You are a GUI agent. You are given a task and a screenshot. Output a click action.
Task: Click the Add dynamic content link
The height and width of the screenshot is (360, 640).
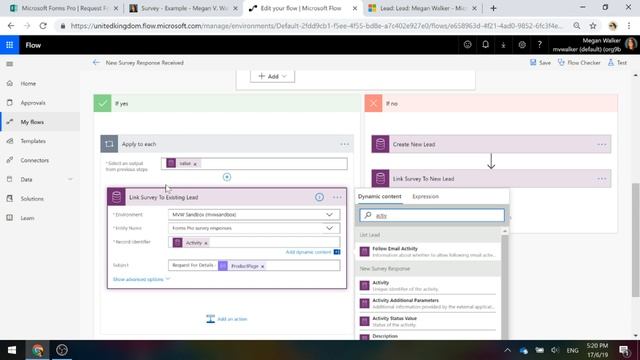309,252
